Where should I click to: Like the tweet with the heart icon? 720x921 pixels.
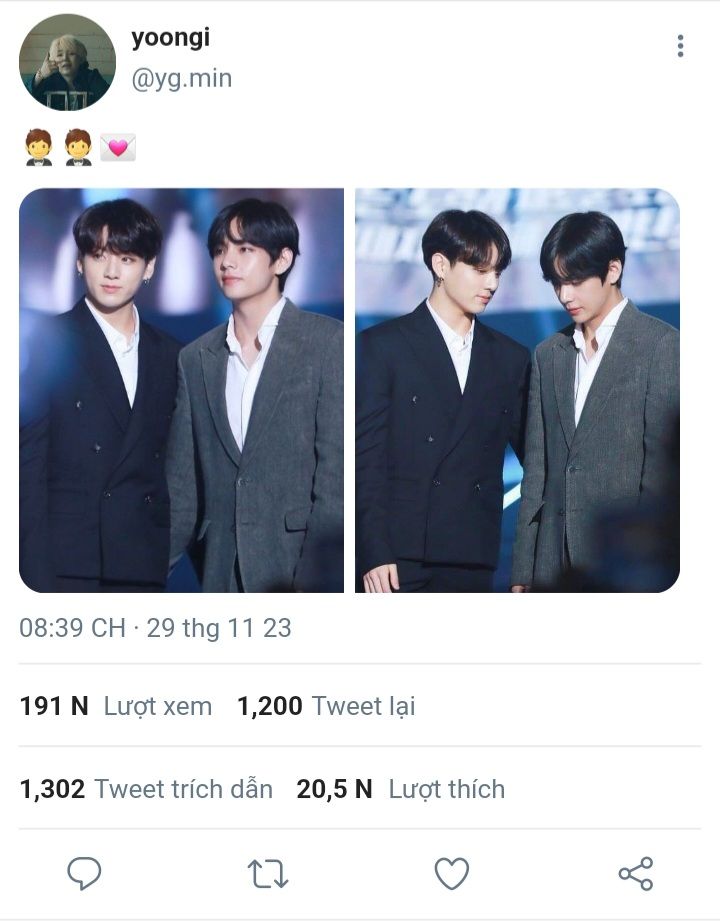(452, 874)
